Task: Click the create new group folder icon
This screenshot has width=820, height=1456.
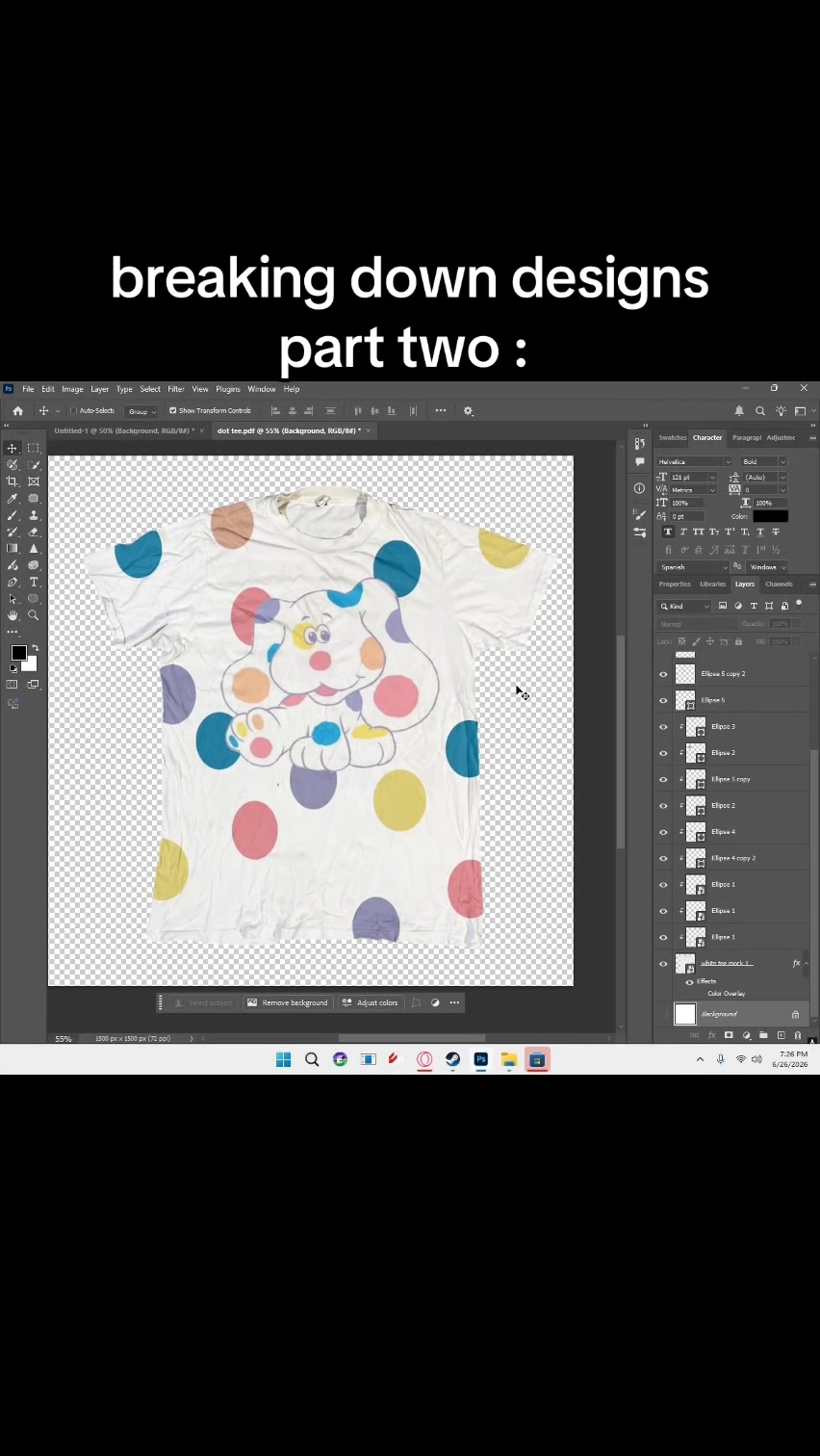Action: coord(763,1035)
